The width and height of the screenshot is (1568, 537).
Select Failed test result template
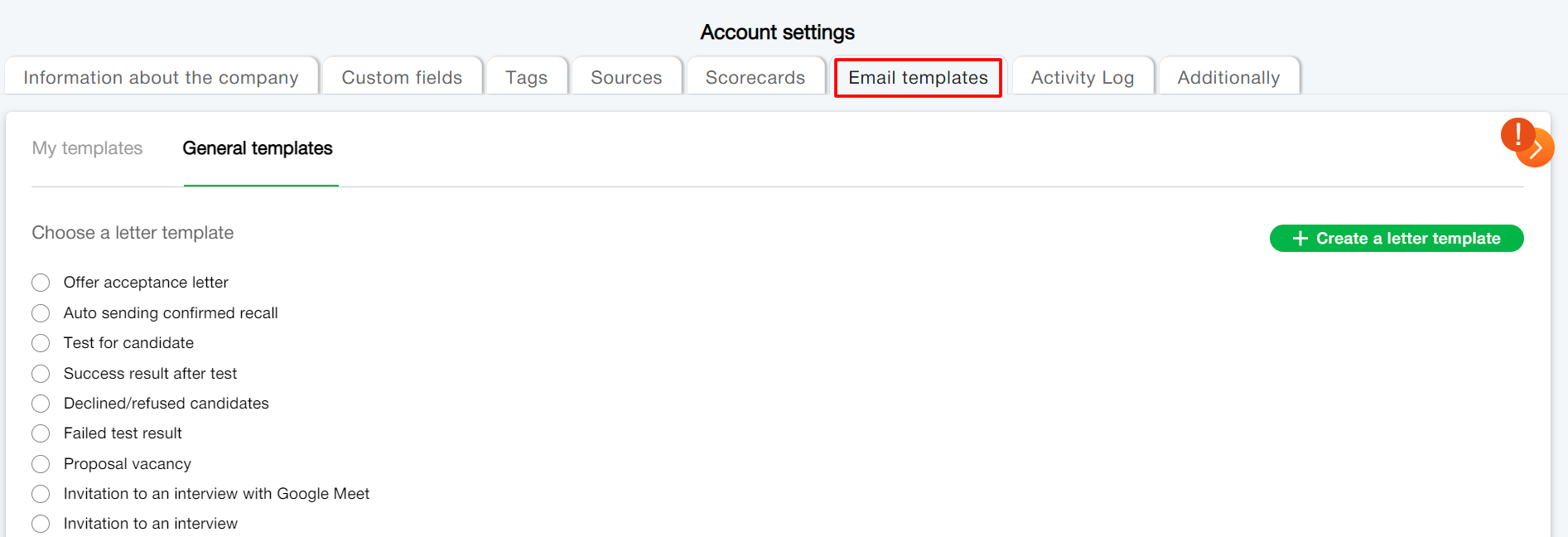pos(41,433)
